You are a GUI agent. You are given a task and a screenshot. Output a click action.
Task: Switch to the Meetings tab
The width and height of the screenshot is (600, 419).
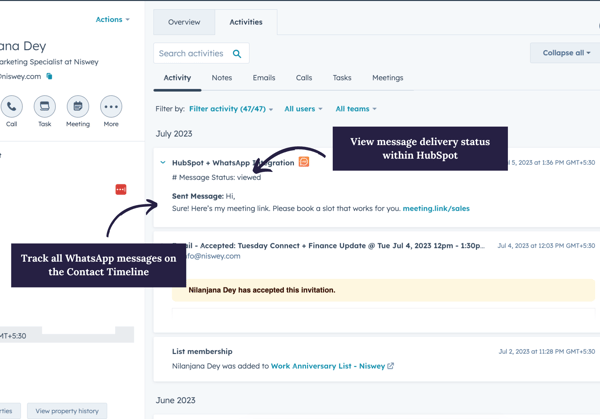click(388, 78)
